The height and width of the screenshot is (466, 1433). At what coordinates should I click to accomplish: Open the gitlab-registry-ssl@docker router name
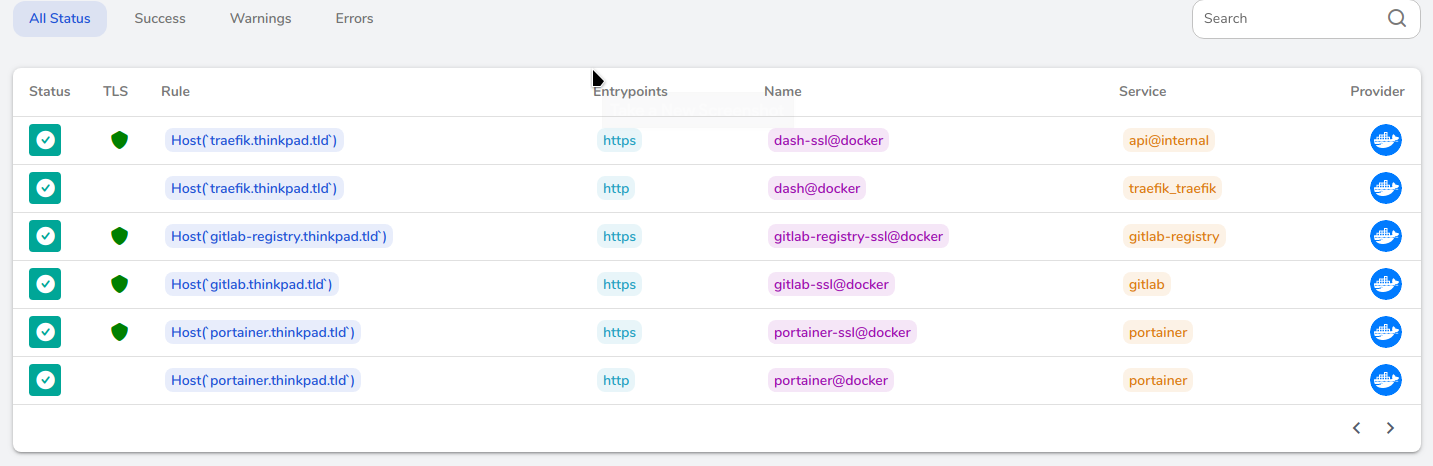pos(858,236)
